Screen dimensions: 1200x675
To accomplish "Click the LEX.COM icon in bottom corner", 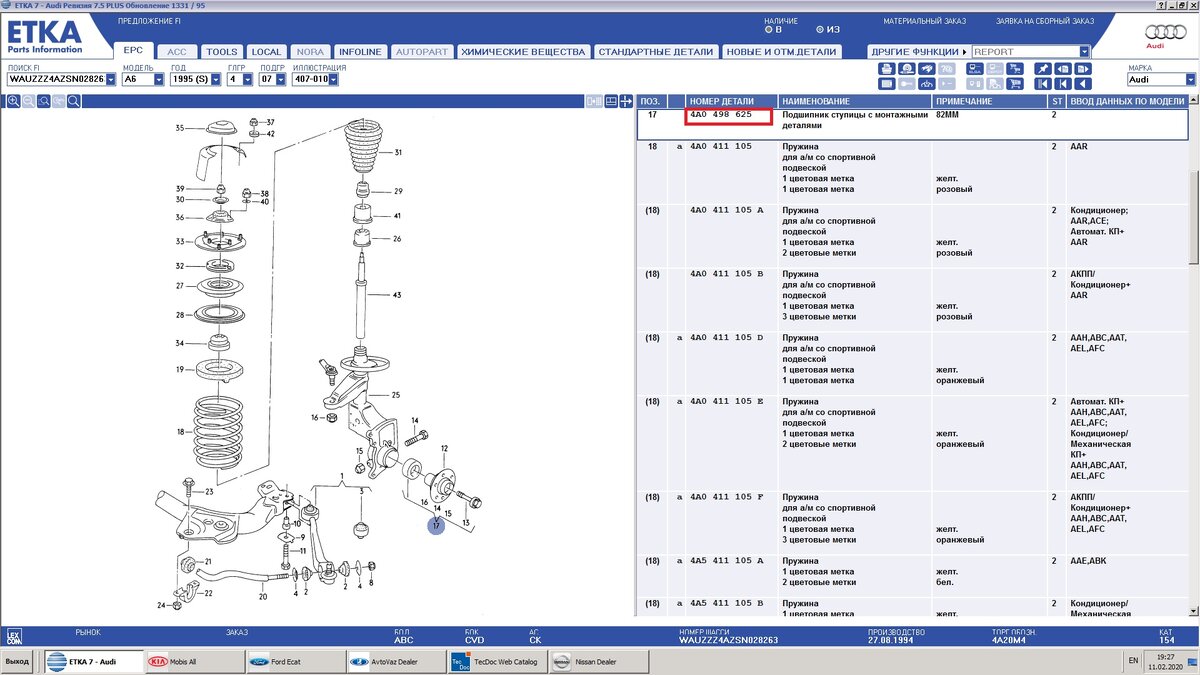I will (x=13, y=636).
